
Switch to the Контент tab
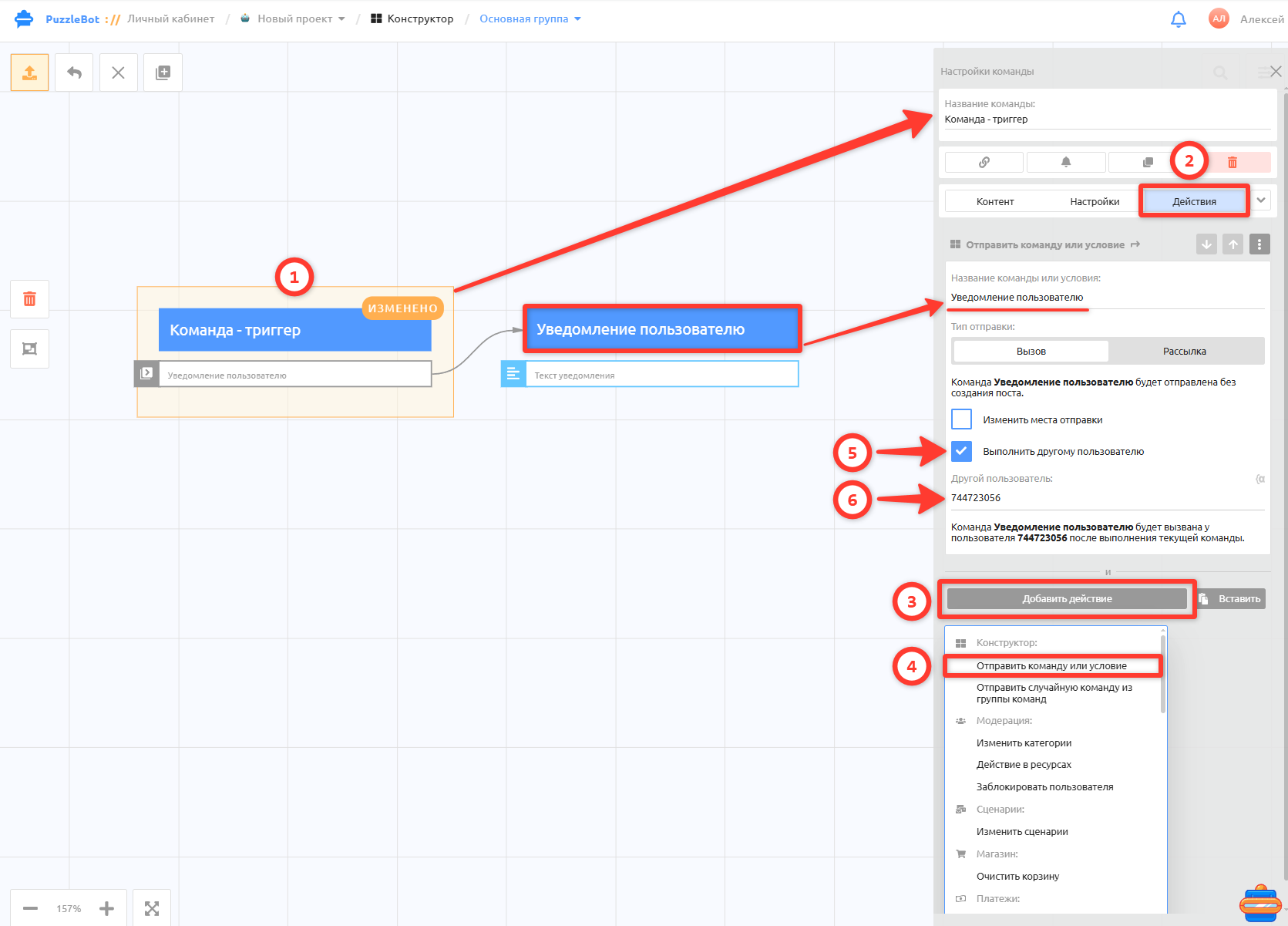click(x=995, y=201)
